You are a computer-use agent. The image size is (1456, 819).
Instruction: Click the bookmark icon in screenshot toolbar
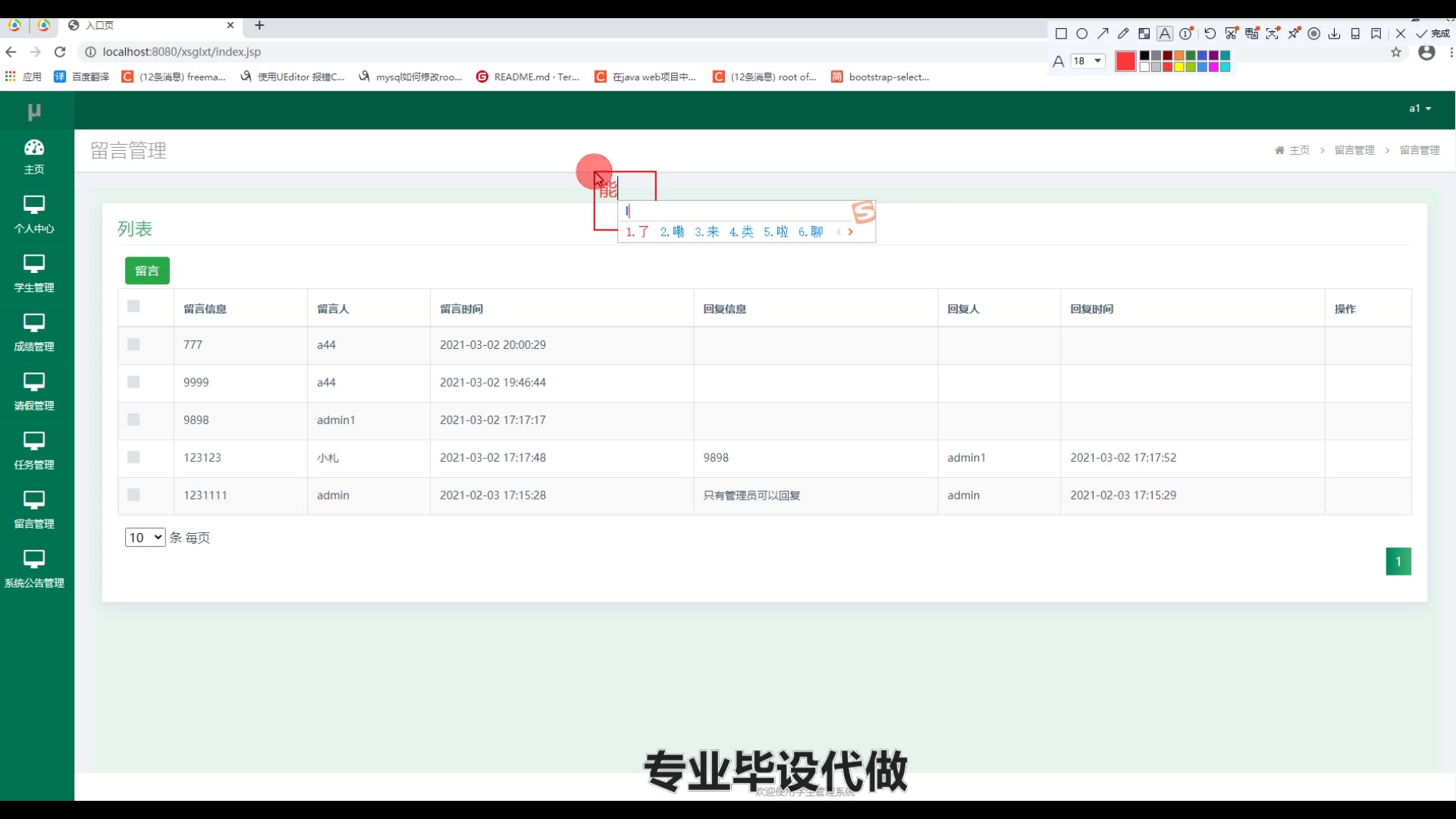pos(1376,33)
